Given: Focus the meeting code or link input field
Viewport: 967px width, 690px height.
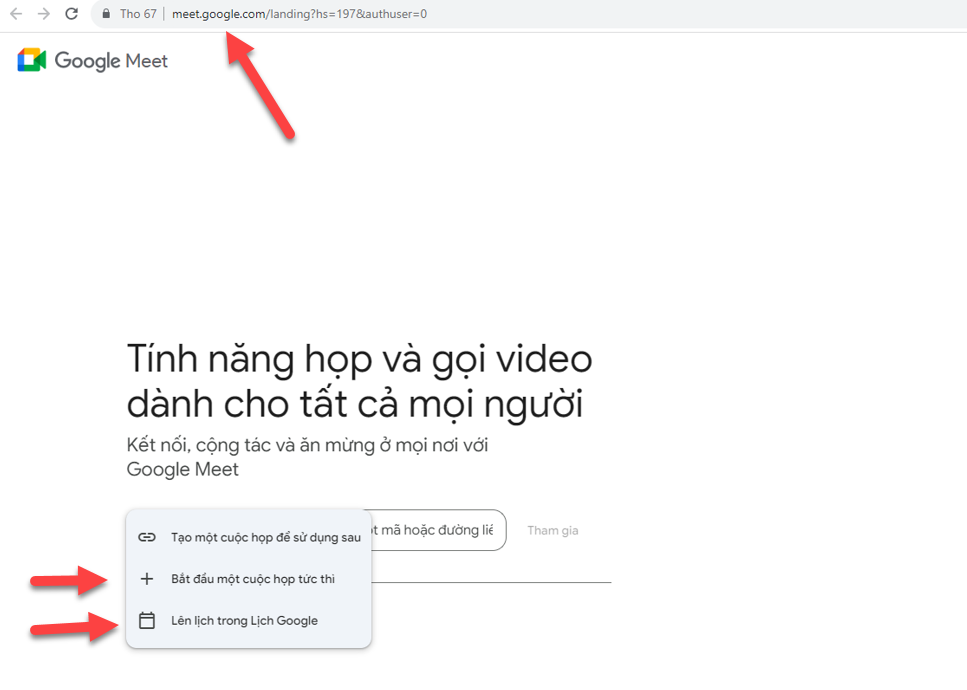Looking at the screenshot, I should click(438, 530).
